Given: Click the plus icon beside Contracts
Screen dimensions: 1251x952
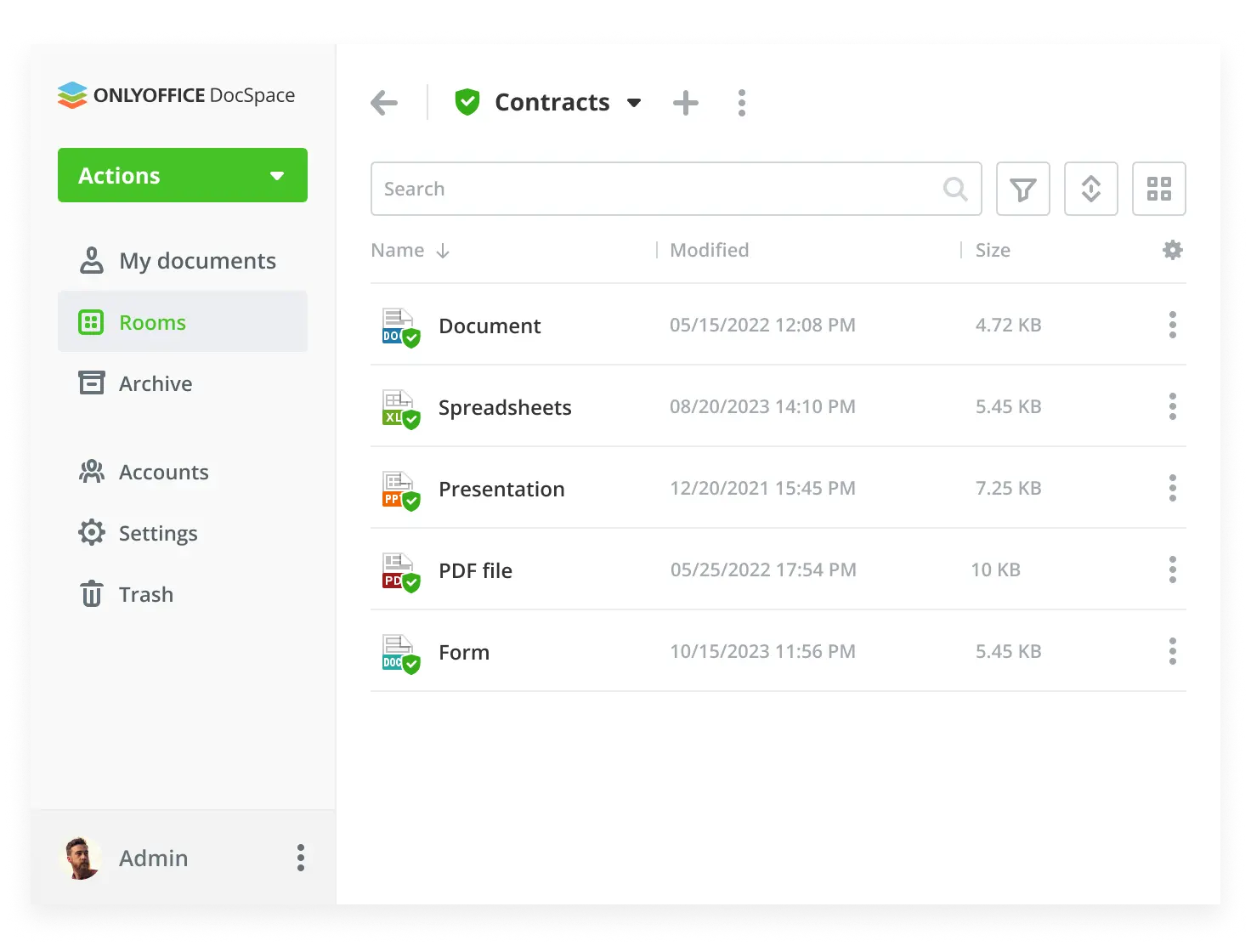Looking at the screenshot, I should (685, 103).
